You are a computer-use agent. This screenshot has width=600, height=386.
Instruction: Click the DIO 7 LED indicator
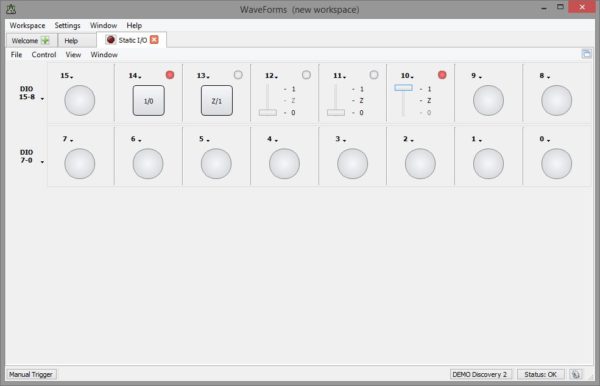(x=80, y=164)
